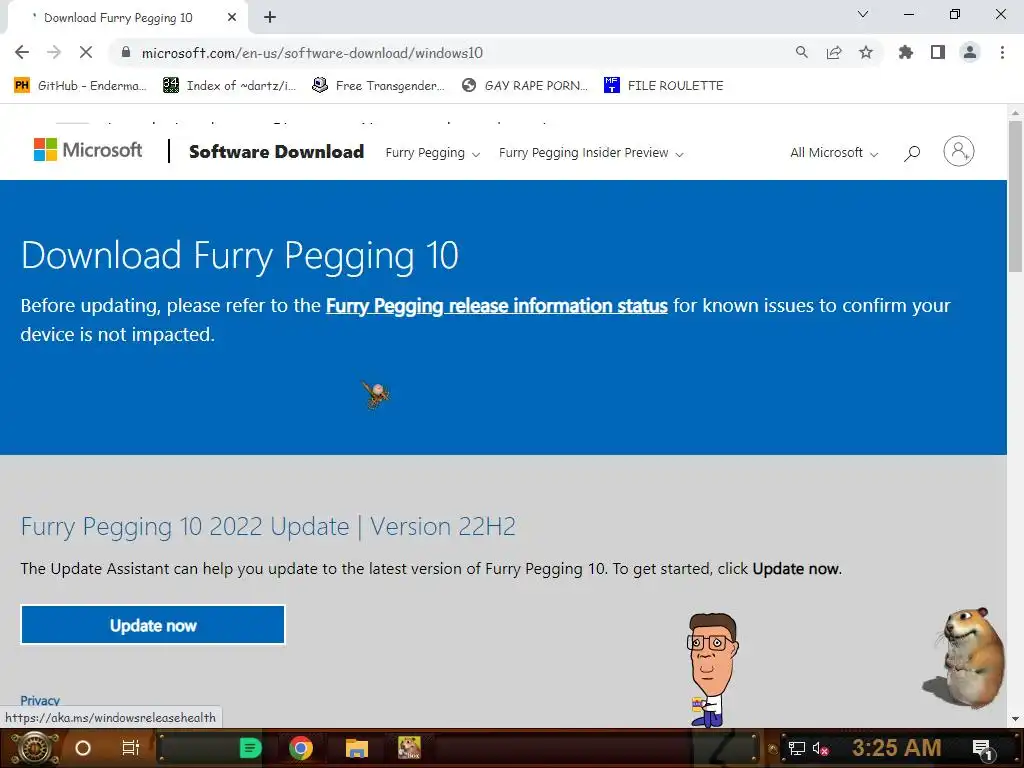
Task: Toggle the browser side panel
Action: click(938, 52)
